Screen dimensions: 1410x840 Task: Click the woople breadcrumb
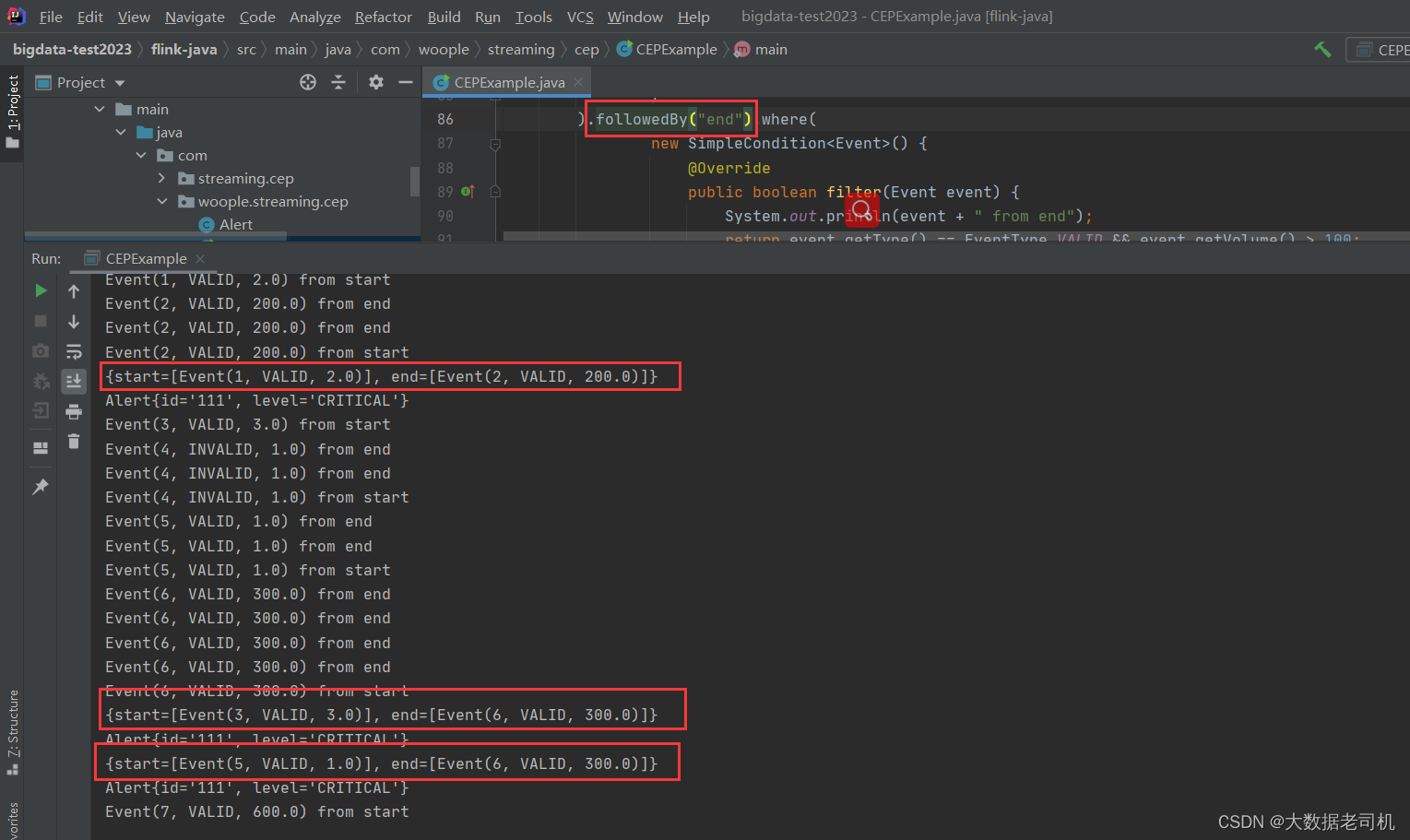(444, 50)
